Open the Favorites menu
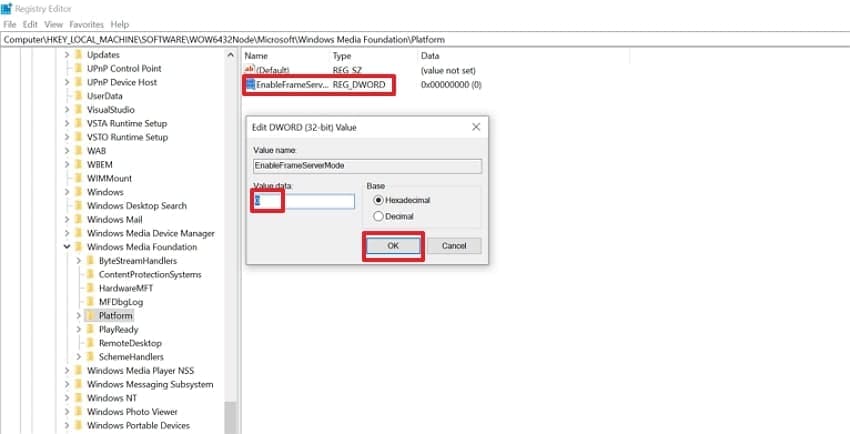The height and width of the screenshot is (434, 850). pyautogui.click(x=86, y=24)
